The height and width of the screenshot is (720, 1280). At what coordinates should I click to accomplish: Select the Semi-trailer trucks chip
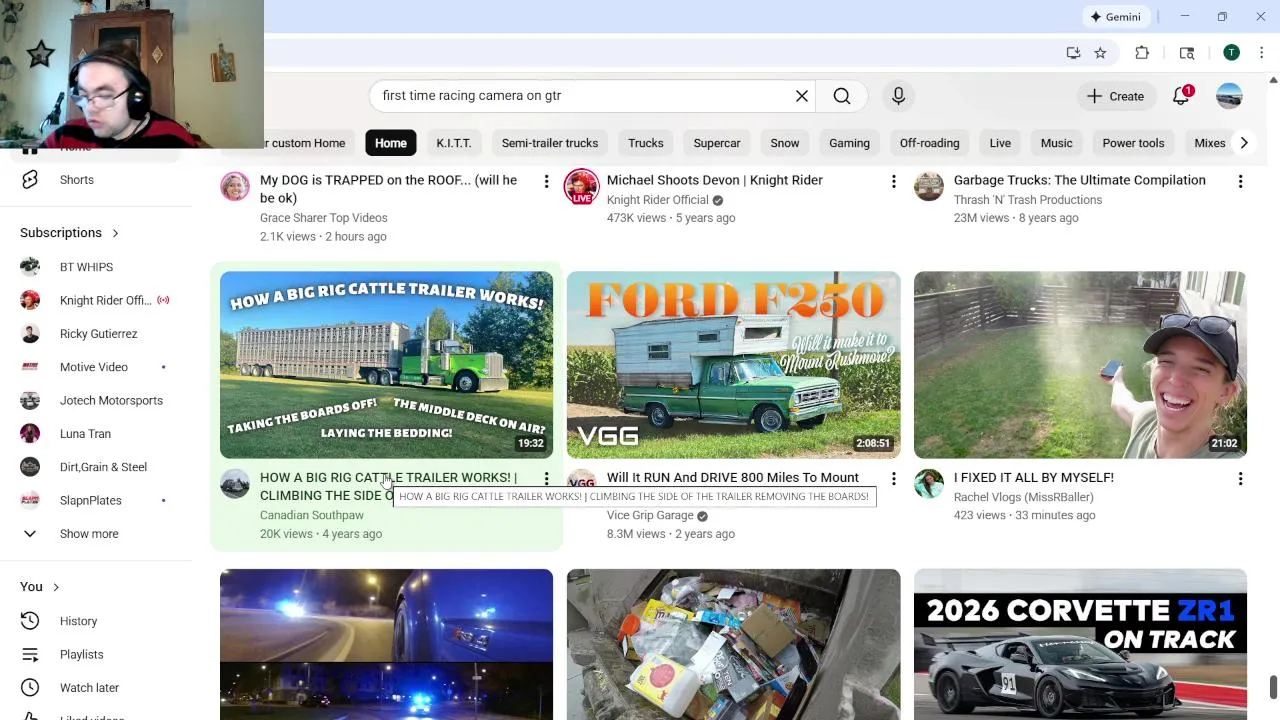point(550,143)
